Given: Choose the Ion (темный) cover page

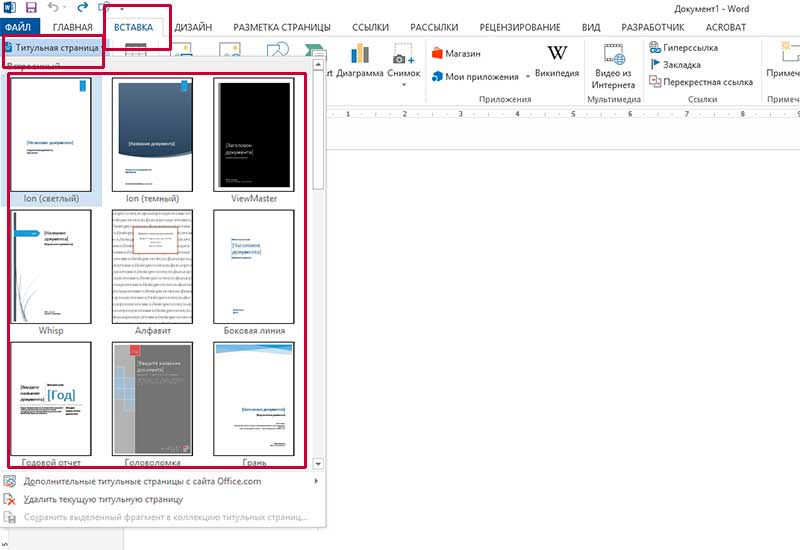Looking at the screenshot, I should tap(152, 141).
